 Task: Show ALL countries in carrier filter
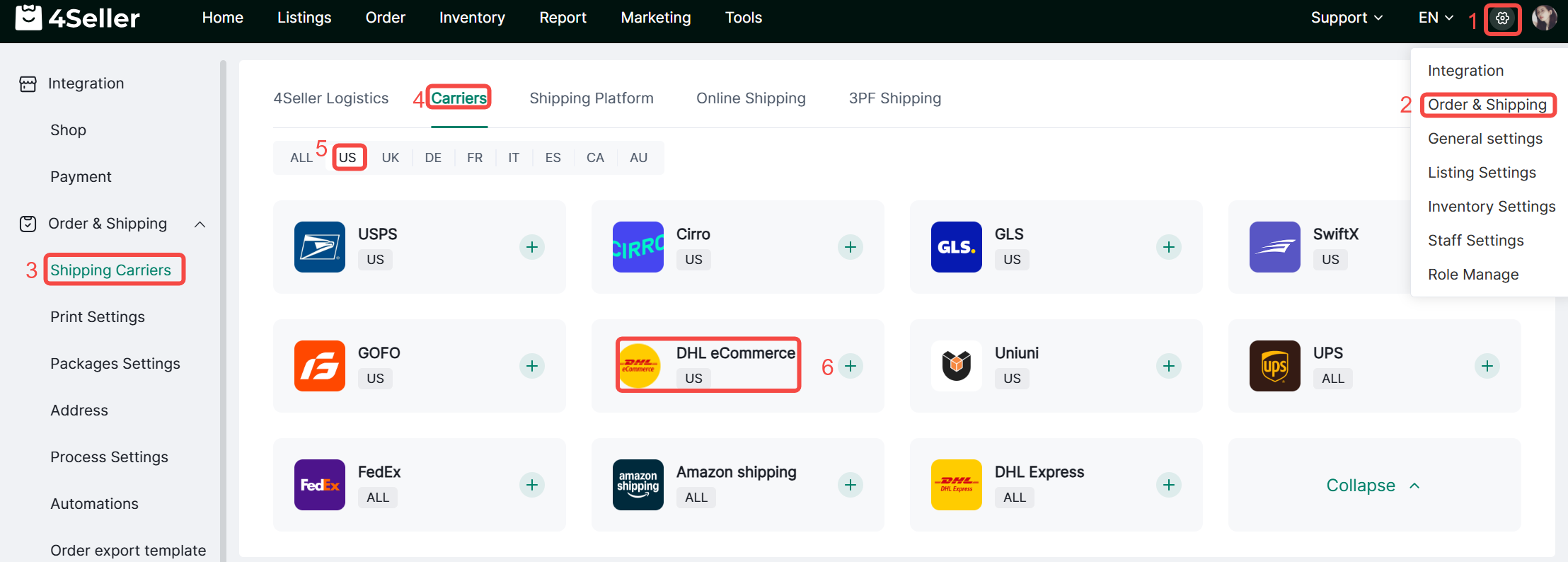301,158
